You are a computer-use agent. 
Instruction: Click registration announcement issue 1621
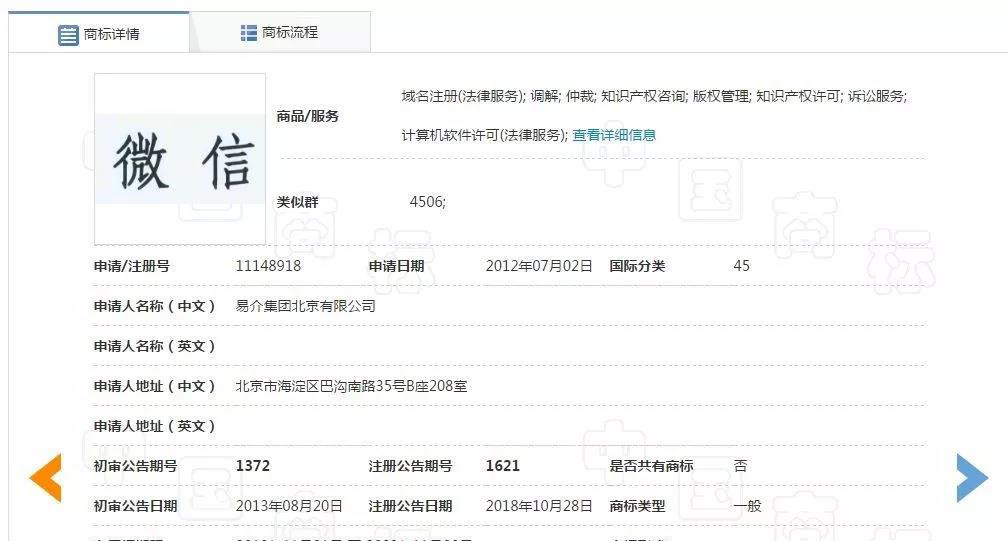(503, 466)
